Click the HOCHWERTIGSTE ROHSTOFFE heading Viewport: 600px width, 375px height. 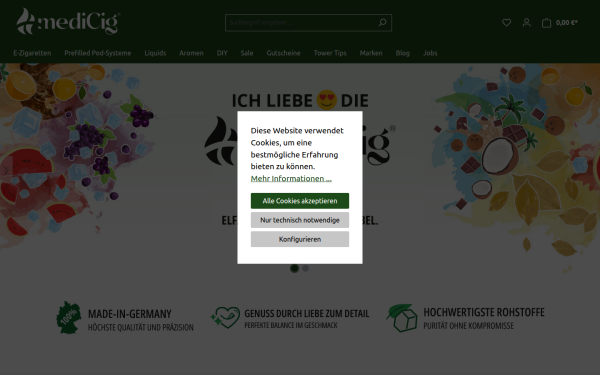[484, 312]
